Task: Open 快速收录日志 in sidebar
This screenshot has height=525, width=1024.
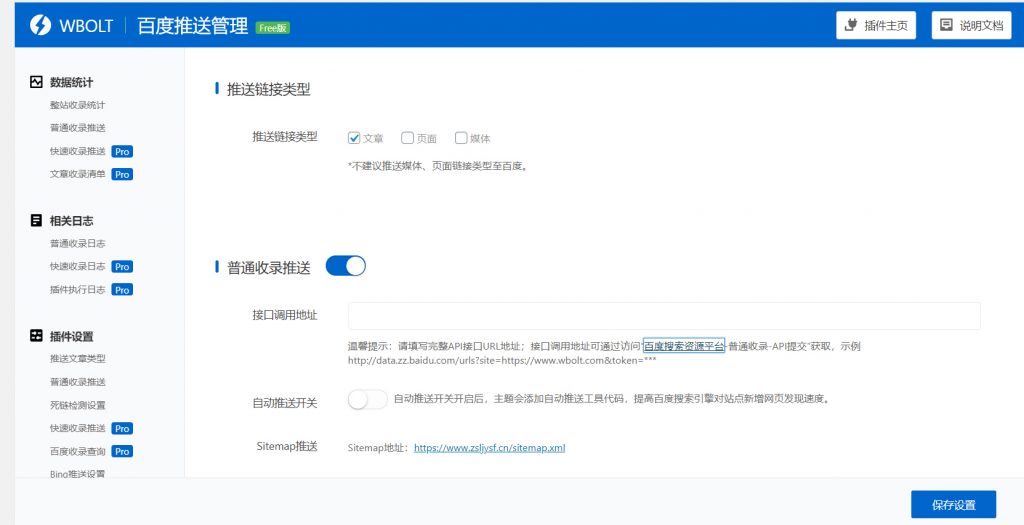Action: [x=77, y=266]
